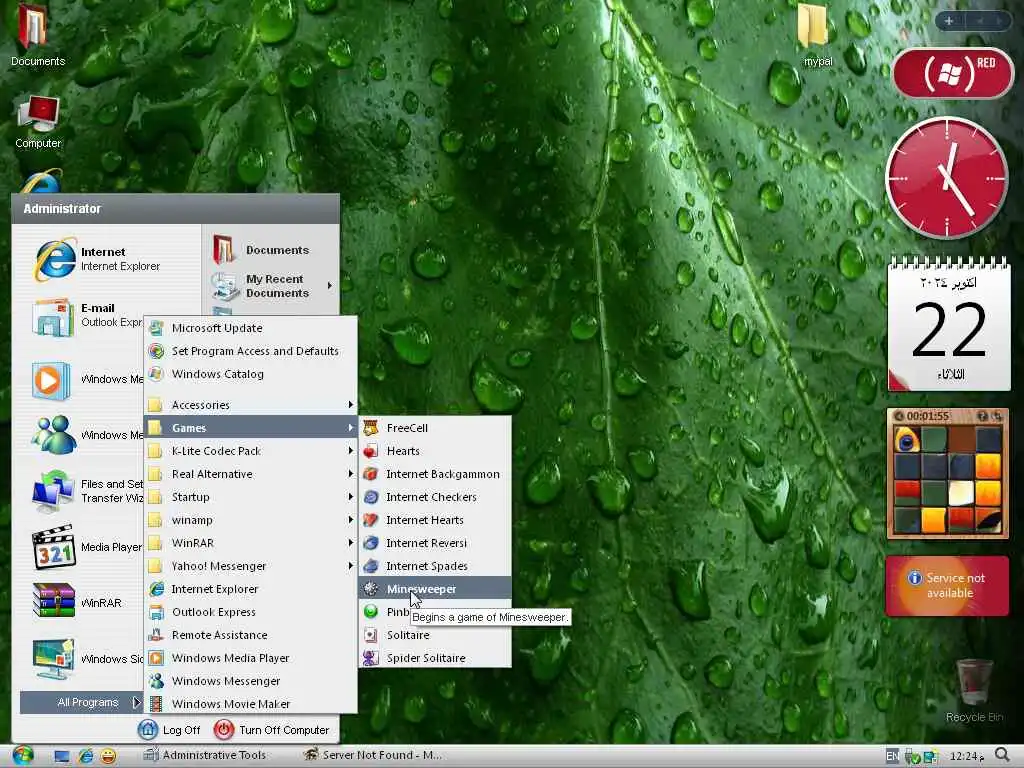Click the Hearts game icon
The width and height of the screenshot is (1024, 768).
(371, 451)
